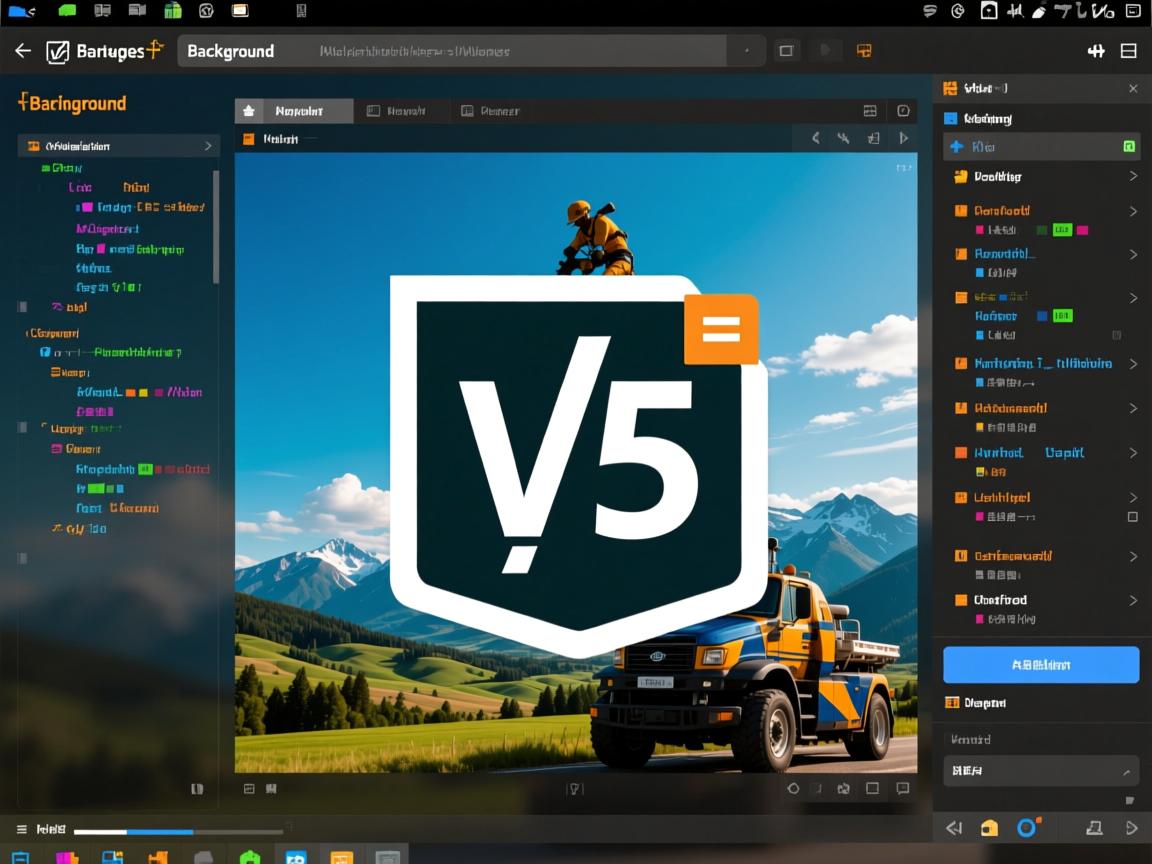Click the back arrow in the header
The image size is (1152, 864).
pos(23,51)
